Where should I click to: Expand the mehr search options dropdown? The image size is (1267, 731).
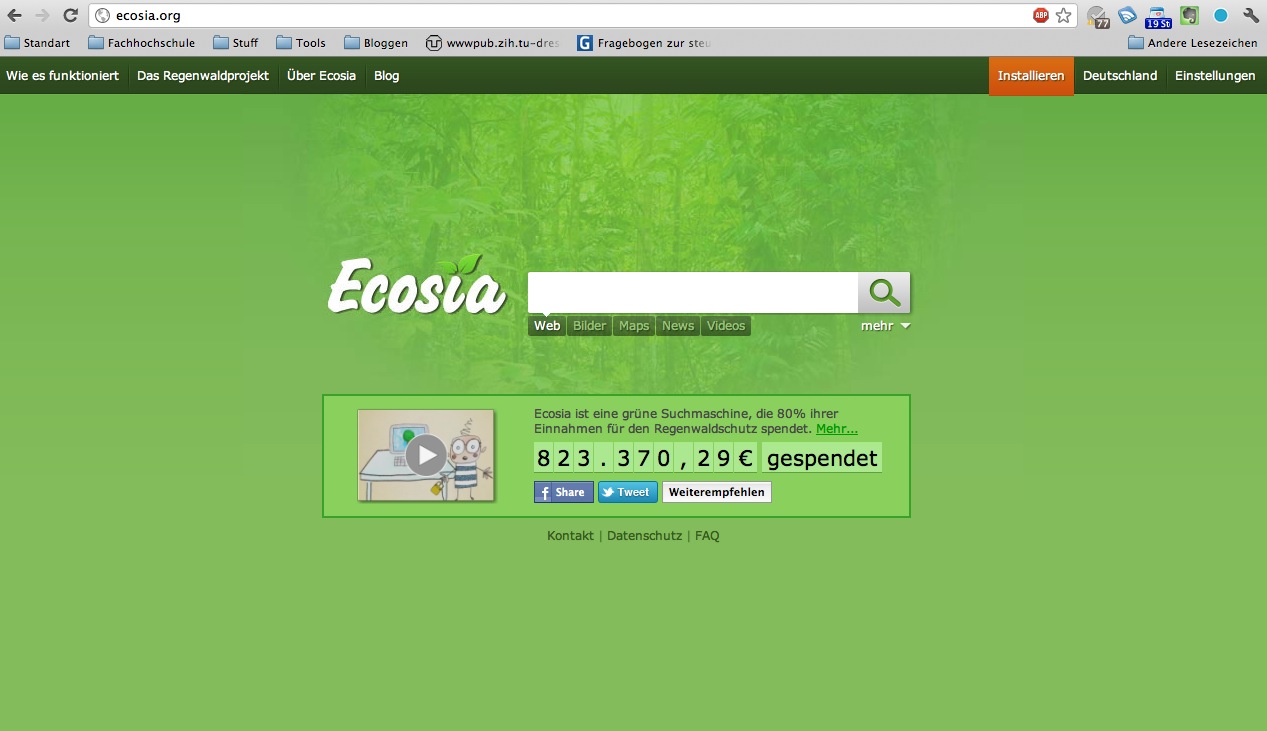(x=886, y=326)
